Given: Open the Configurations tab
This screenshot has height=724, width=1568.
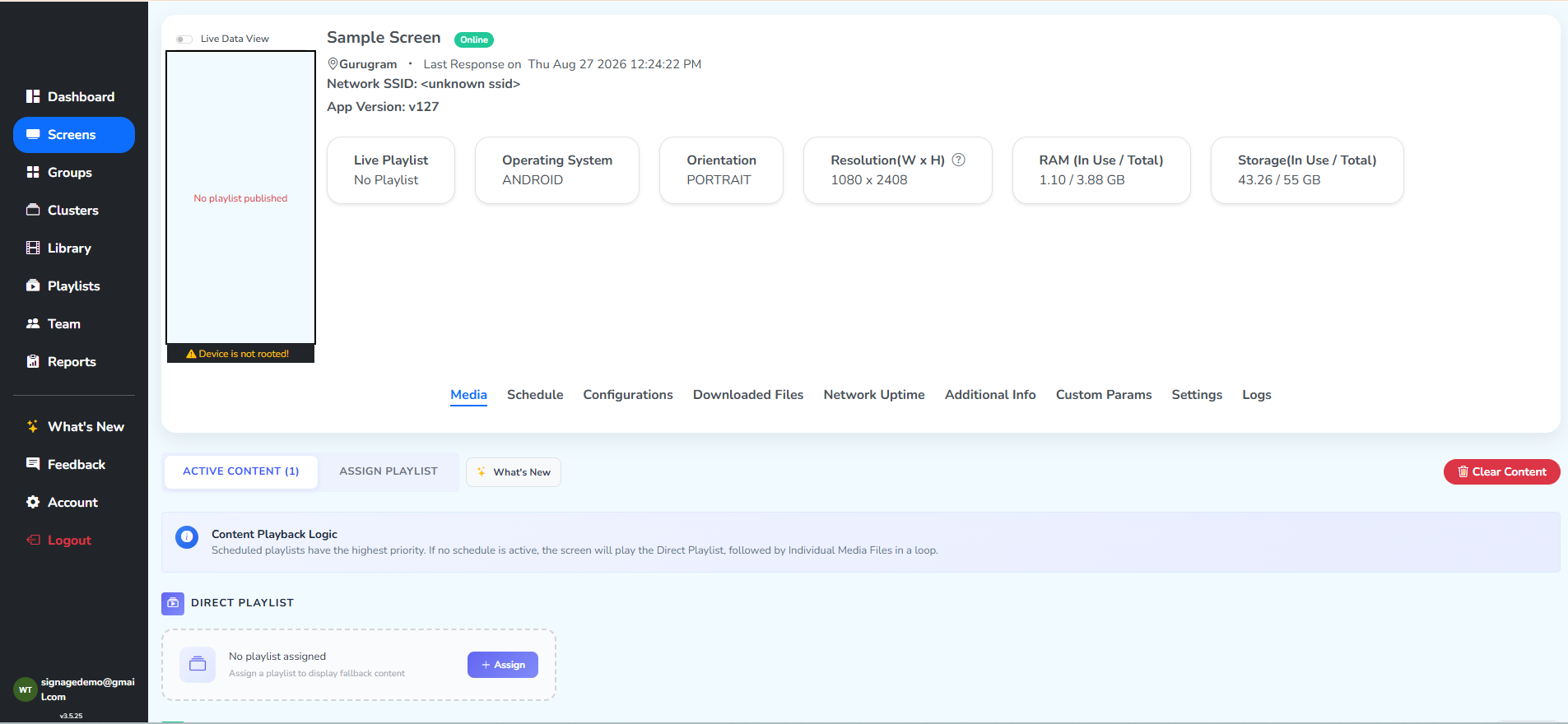Looking at the screenshot, I should coord(628,395).
